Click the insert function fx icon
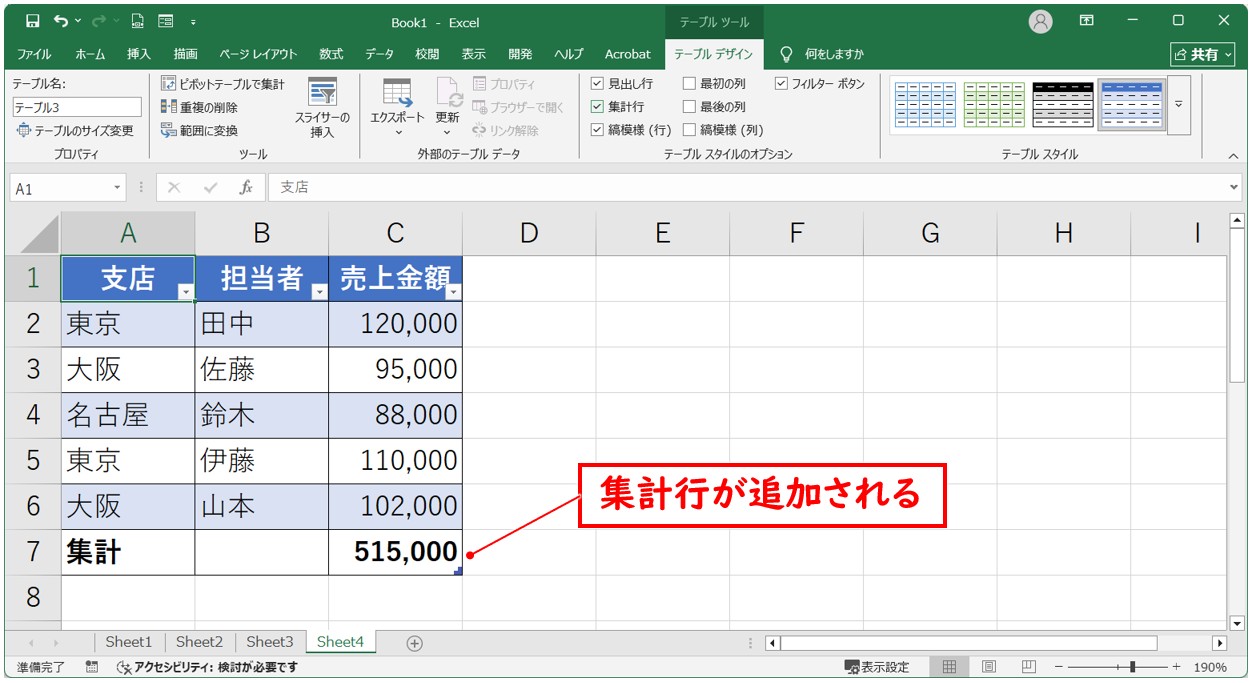The width and height of the screenshot is (1253, 683). click(x=245, y=188)
